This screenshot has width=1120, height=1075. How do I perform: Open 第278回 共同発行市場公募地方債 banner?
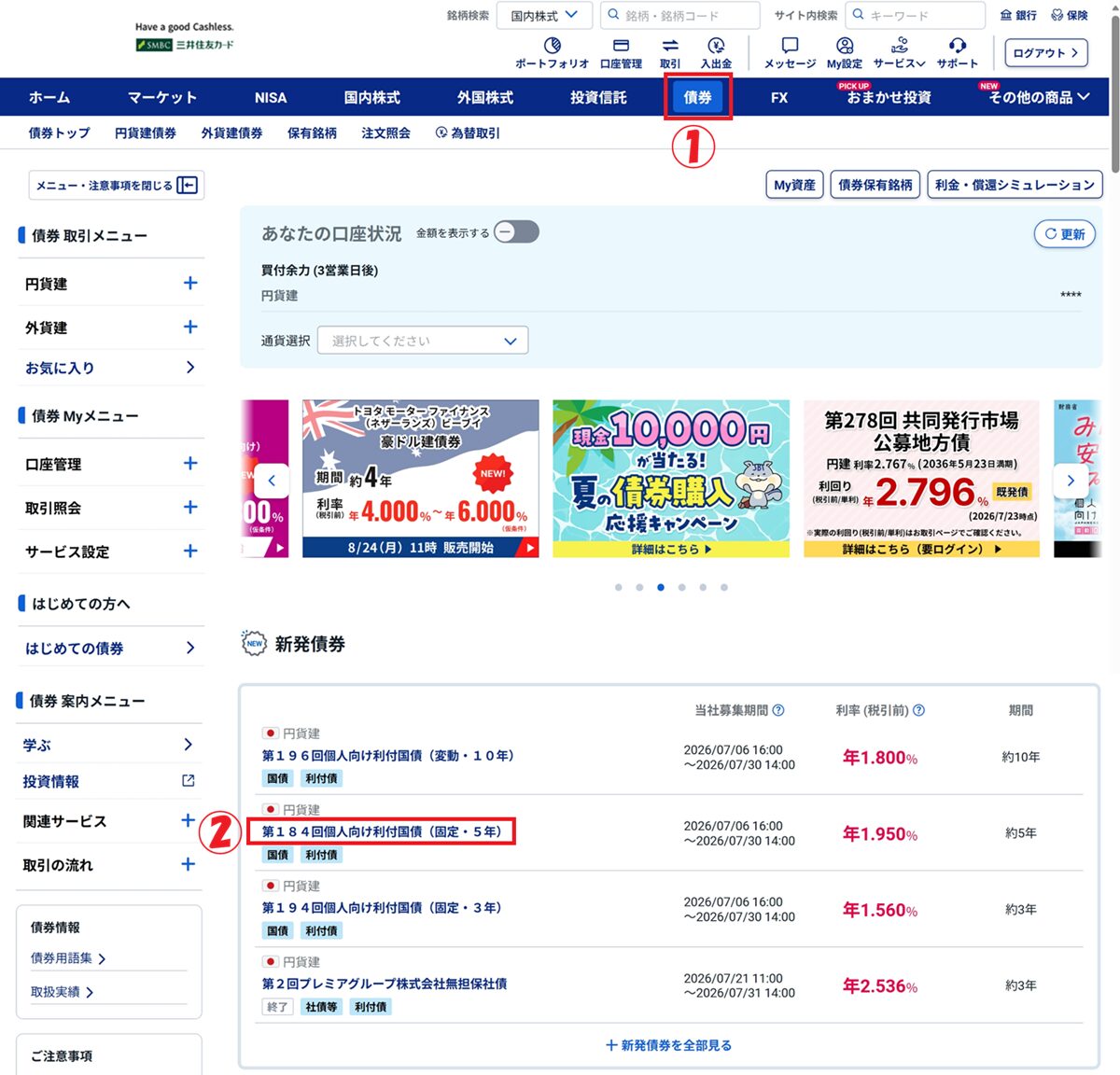pyautogui.click(x=921, y=479)
